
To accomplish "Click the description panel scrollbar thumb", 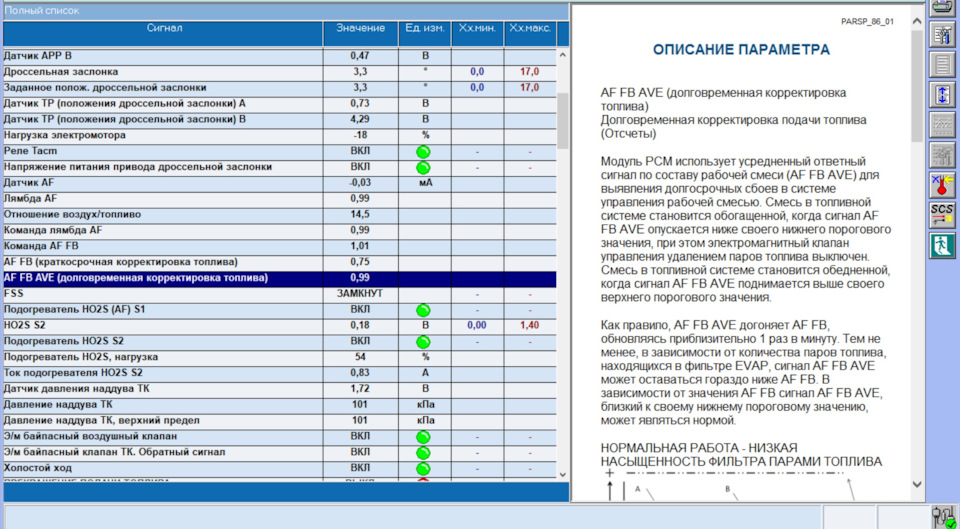I will click(917, 85).
